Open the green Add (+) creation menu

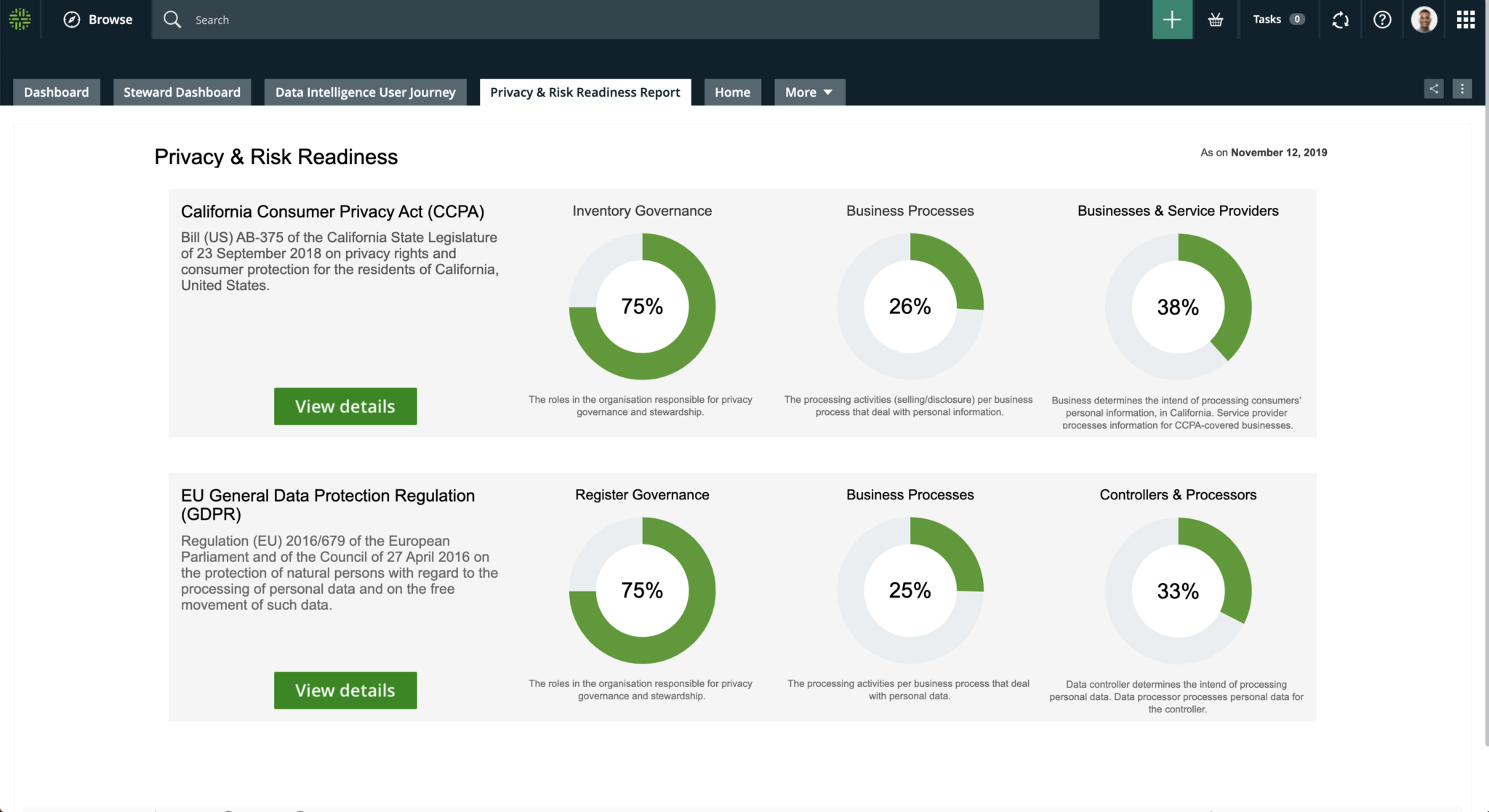(1172, 19)
